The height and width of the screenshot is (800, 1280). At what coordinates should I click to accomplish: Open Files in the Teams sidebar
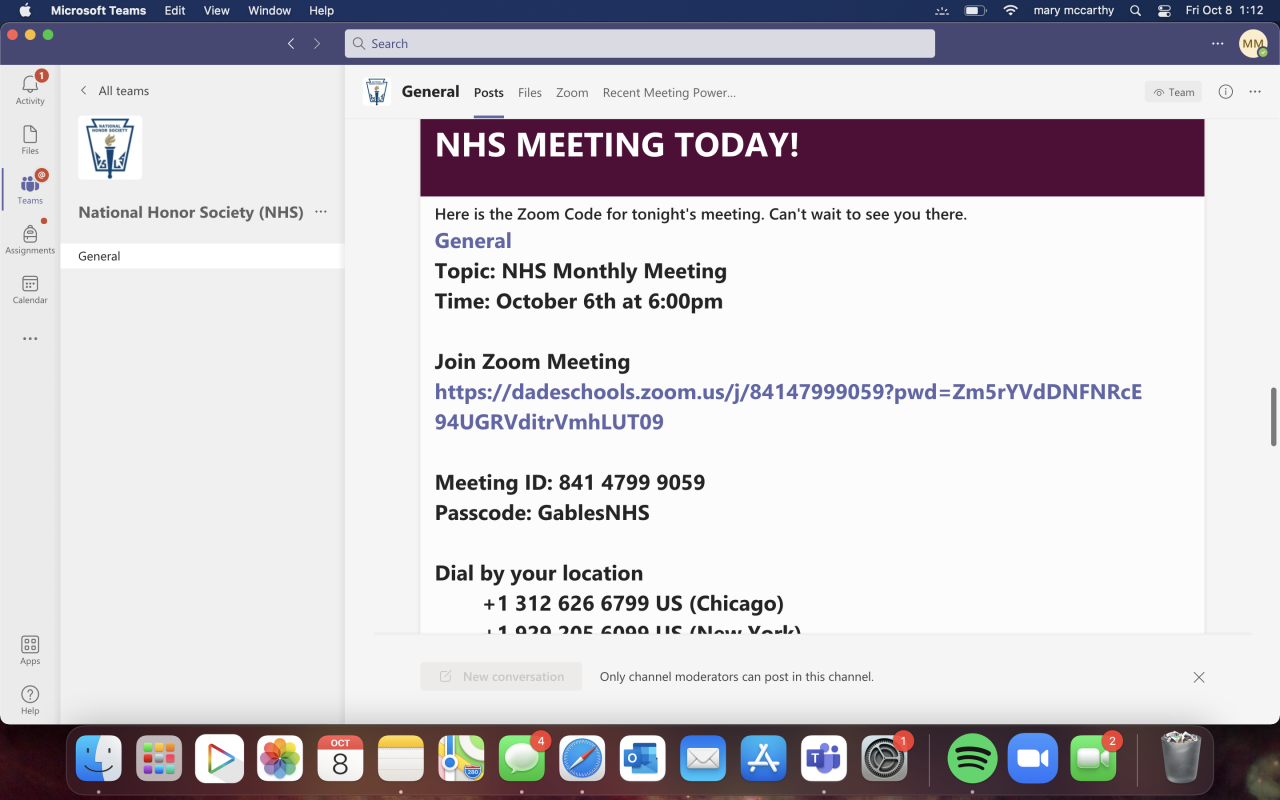(30, 140)
